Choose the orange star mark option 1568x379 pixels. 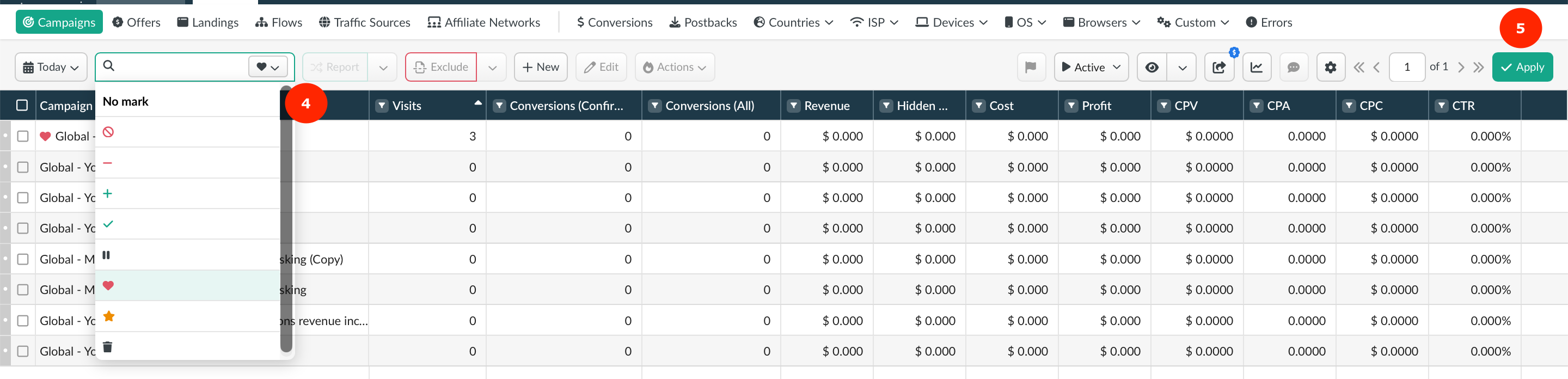[x=108, y=316]
